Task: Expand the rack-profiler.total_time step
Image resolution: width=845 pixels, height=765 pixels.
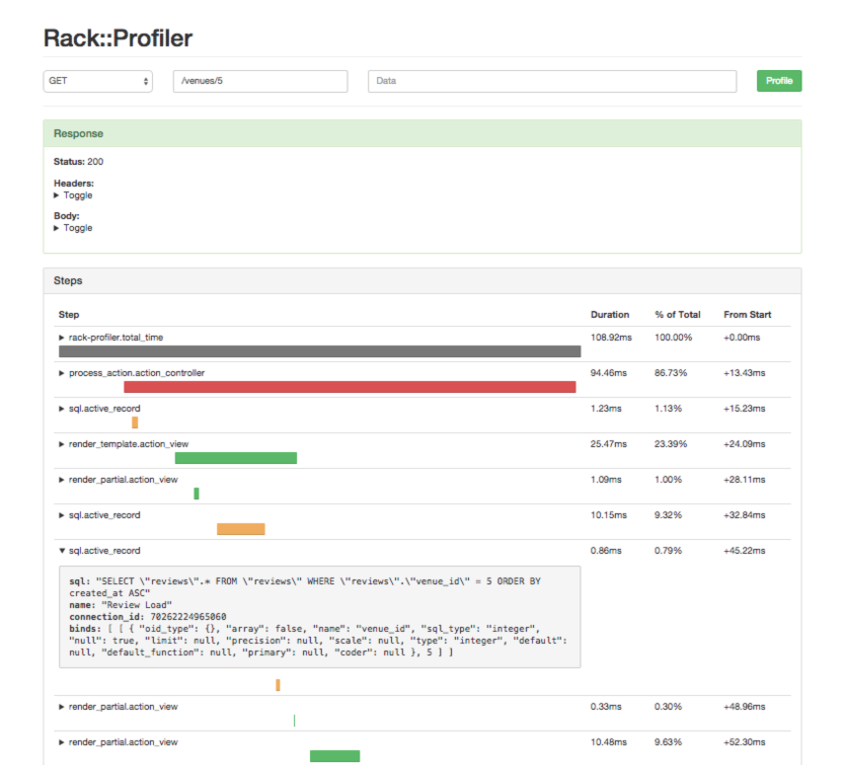Action: pyautogui.click(x=111, y=337)
